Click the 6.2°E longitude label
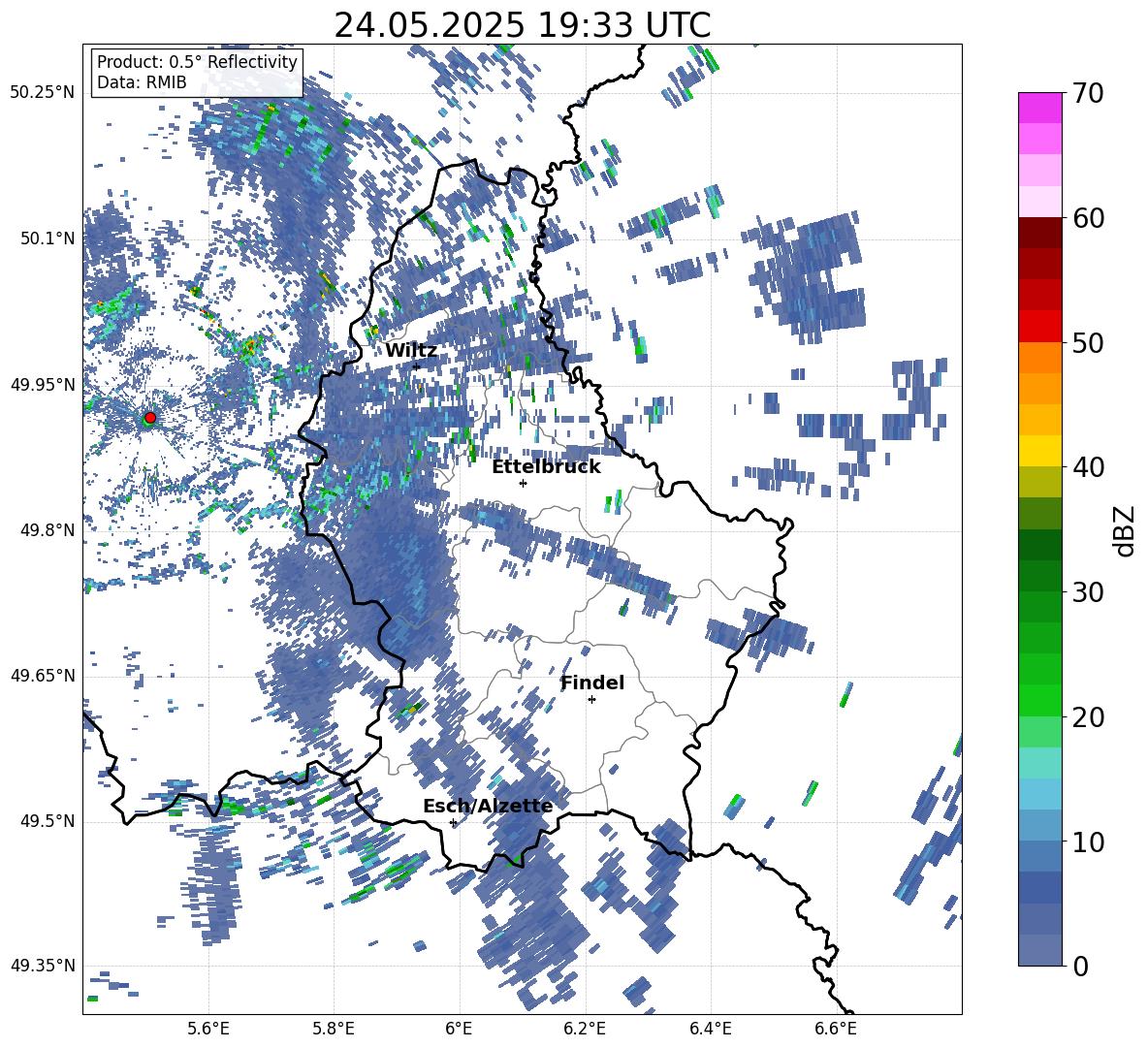 (x=585, y=1029)
